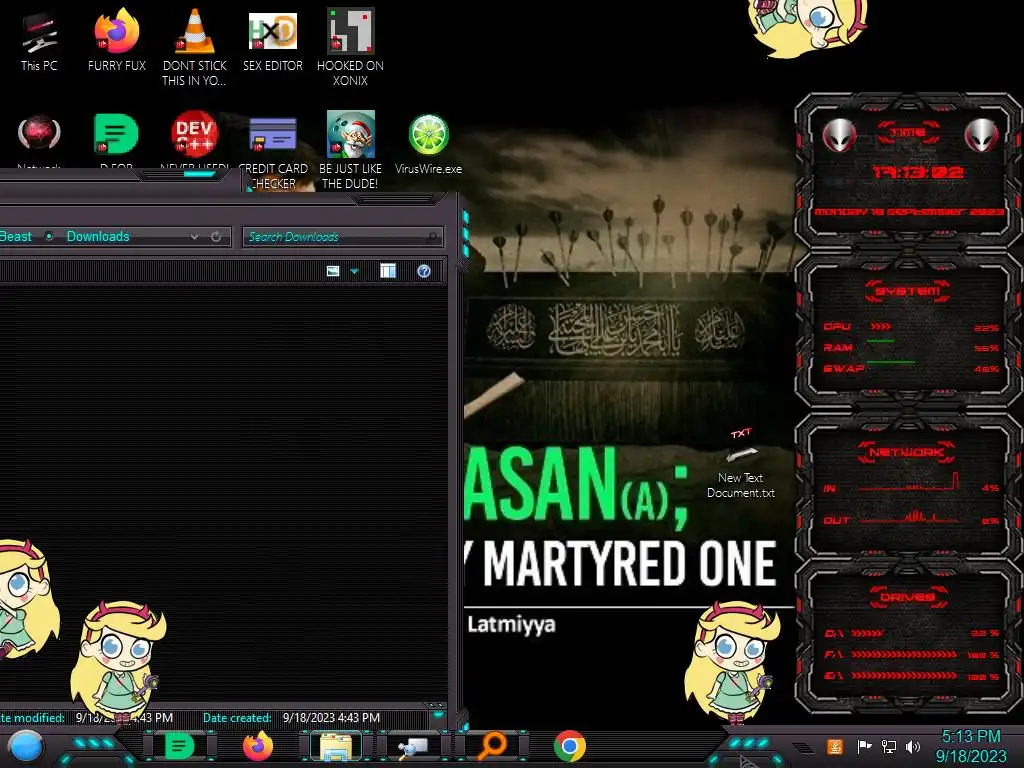Screen dimensions: 1024x768
Task: Click the Start orb on taskbar
Action: pyautogui.click(x=26, y=746)
